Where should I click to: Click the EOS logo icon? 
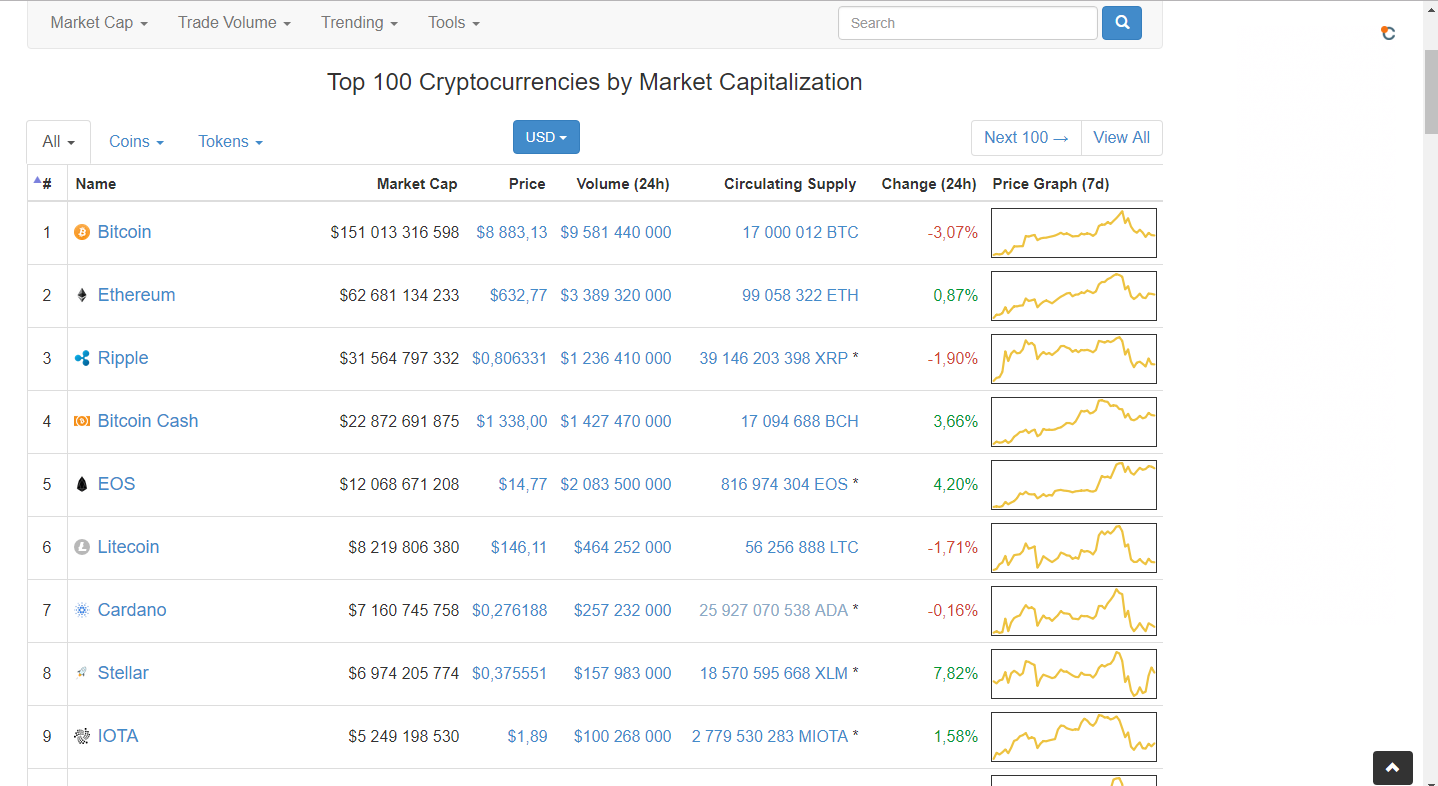pos(82,484)
